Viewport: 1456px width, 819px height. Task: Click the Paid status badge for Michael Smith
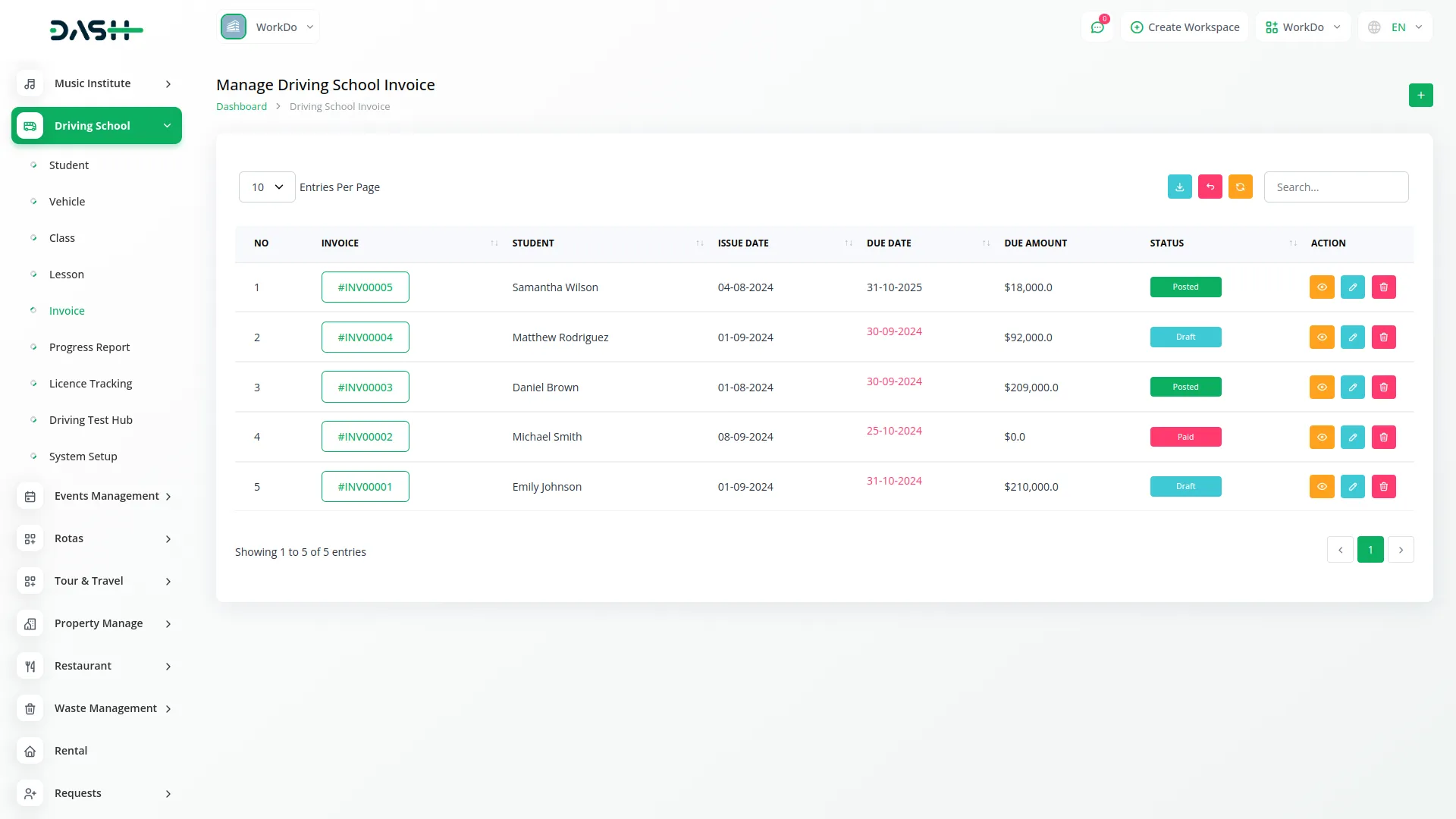click(1185, 437)
